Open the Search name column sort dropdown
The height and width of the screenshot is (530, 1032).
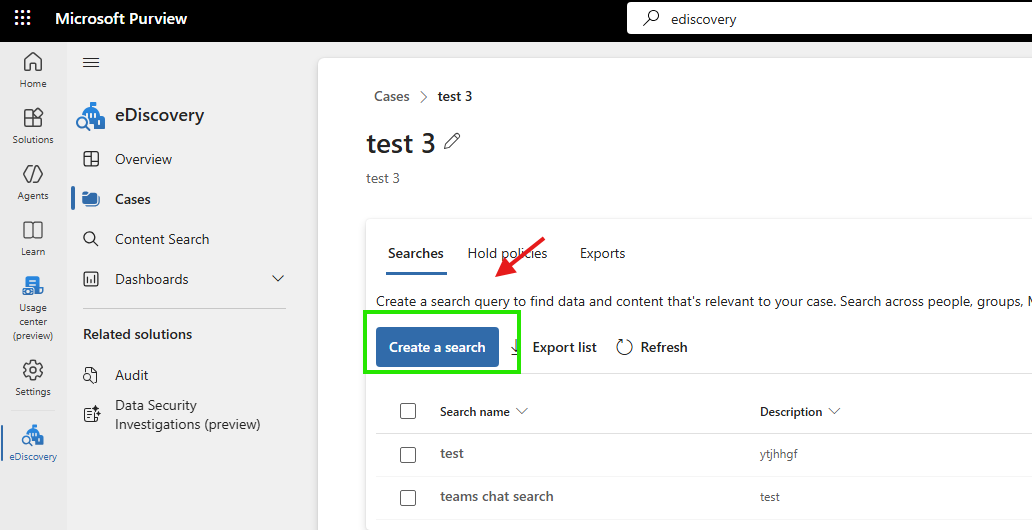[x=522, y=411]
